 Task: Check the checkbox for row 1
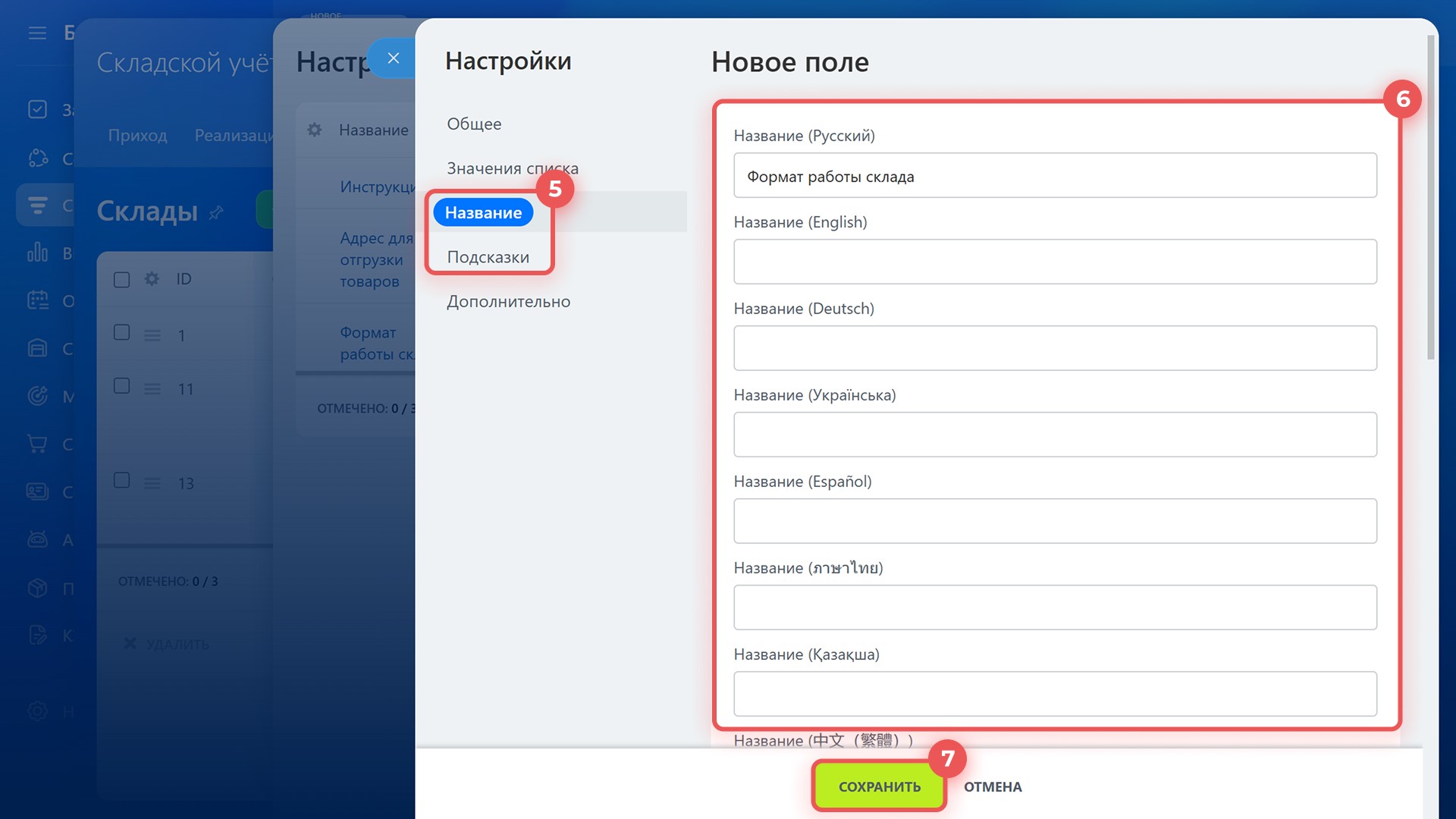121,333
